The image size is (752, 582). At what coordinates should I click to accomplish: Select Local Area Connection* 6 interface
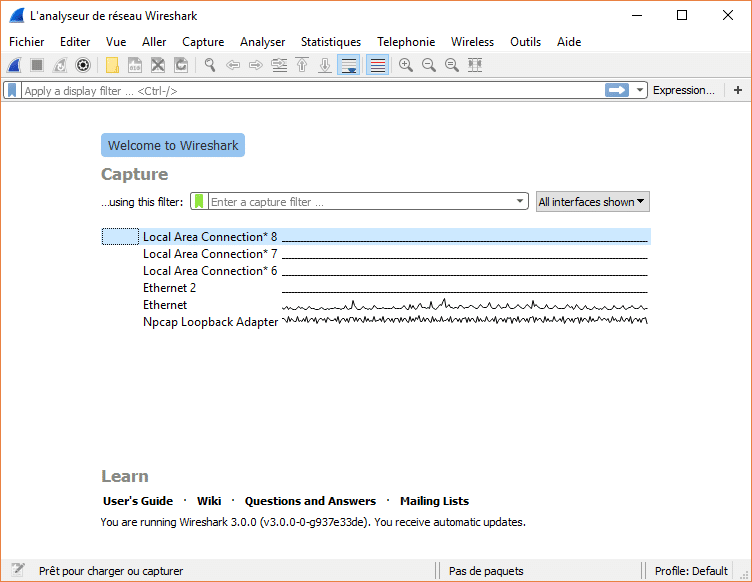(x=376, y=271)
